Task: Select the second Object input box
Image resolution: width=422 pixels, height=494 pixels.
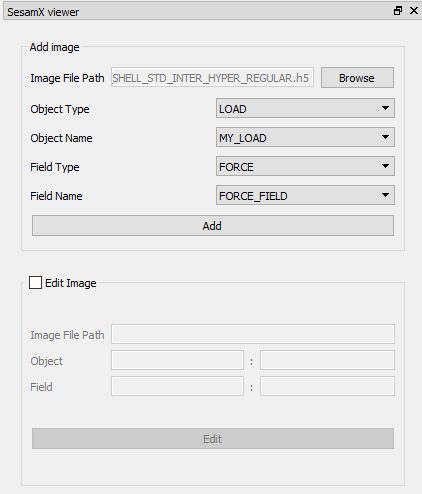Action: pos(327,360)
